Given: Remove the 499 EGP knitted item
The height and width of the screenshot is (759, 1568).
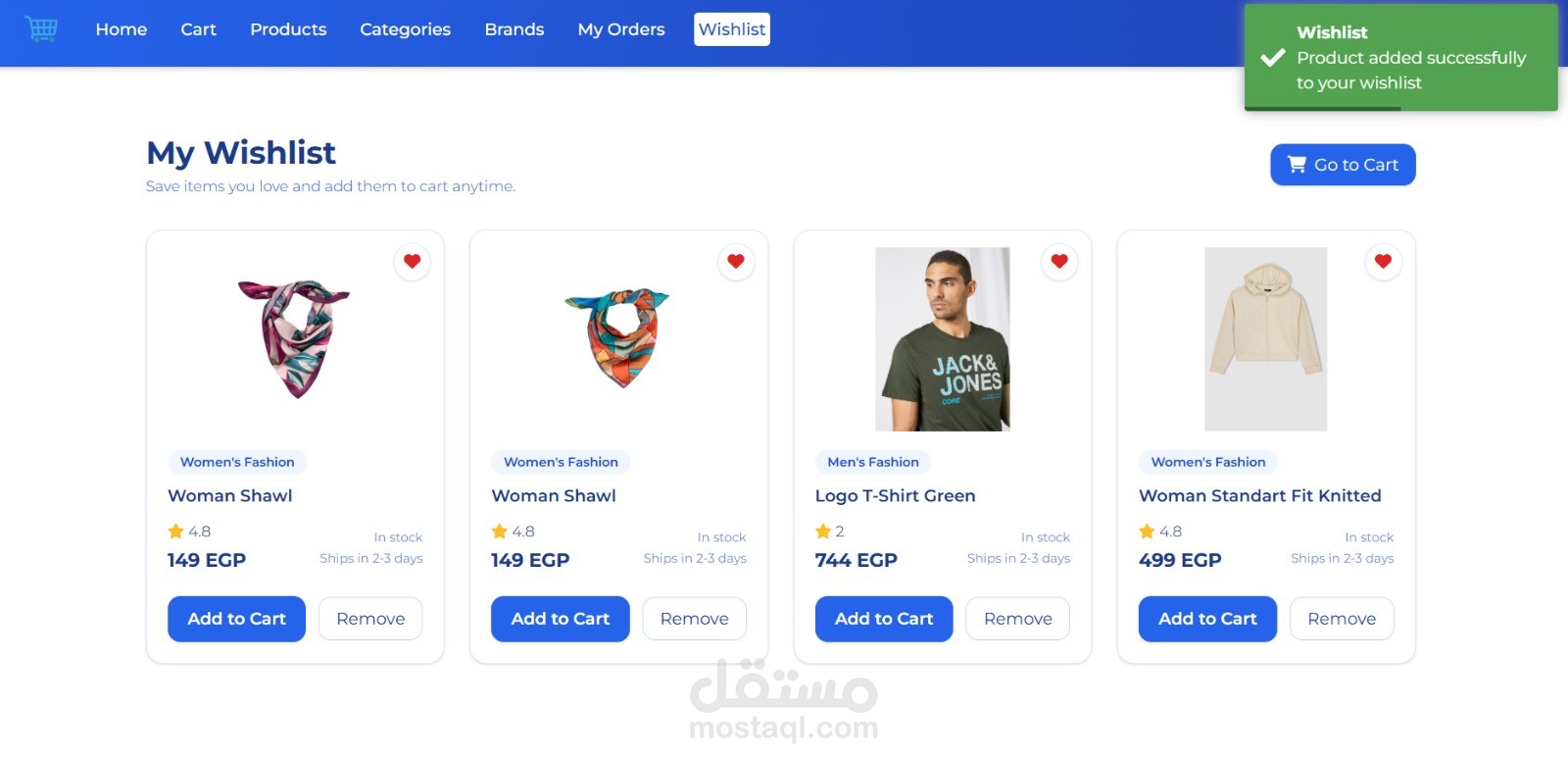Looking at the screenshot, I should point(1342,619).
